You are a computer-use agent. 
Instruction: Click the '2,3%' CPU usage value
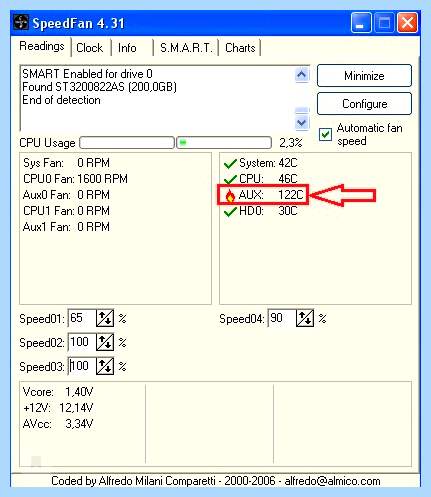pyautogui.click(x=291, y=143)
